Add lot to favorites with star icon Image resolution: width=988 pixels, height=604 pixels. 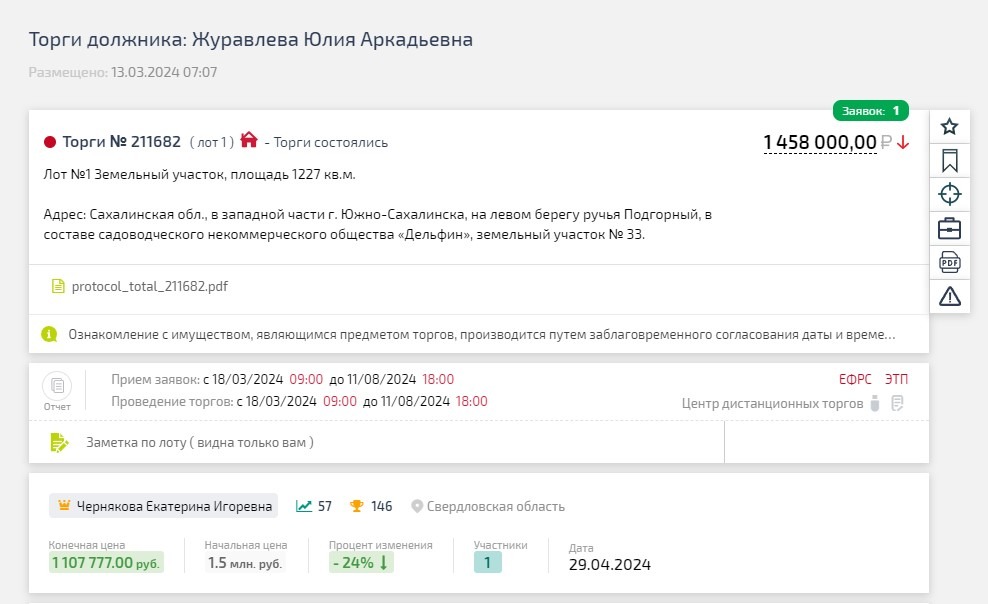tap(950, 127)
